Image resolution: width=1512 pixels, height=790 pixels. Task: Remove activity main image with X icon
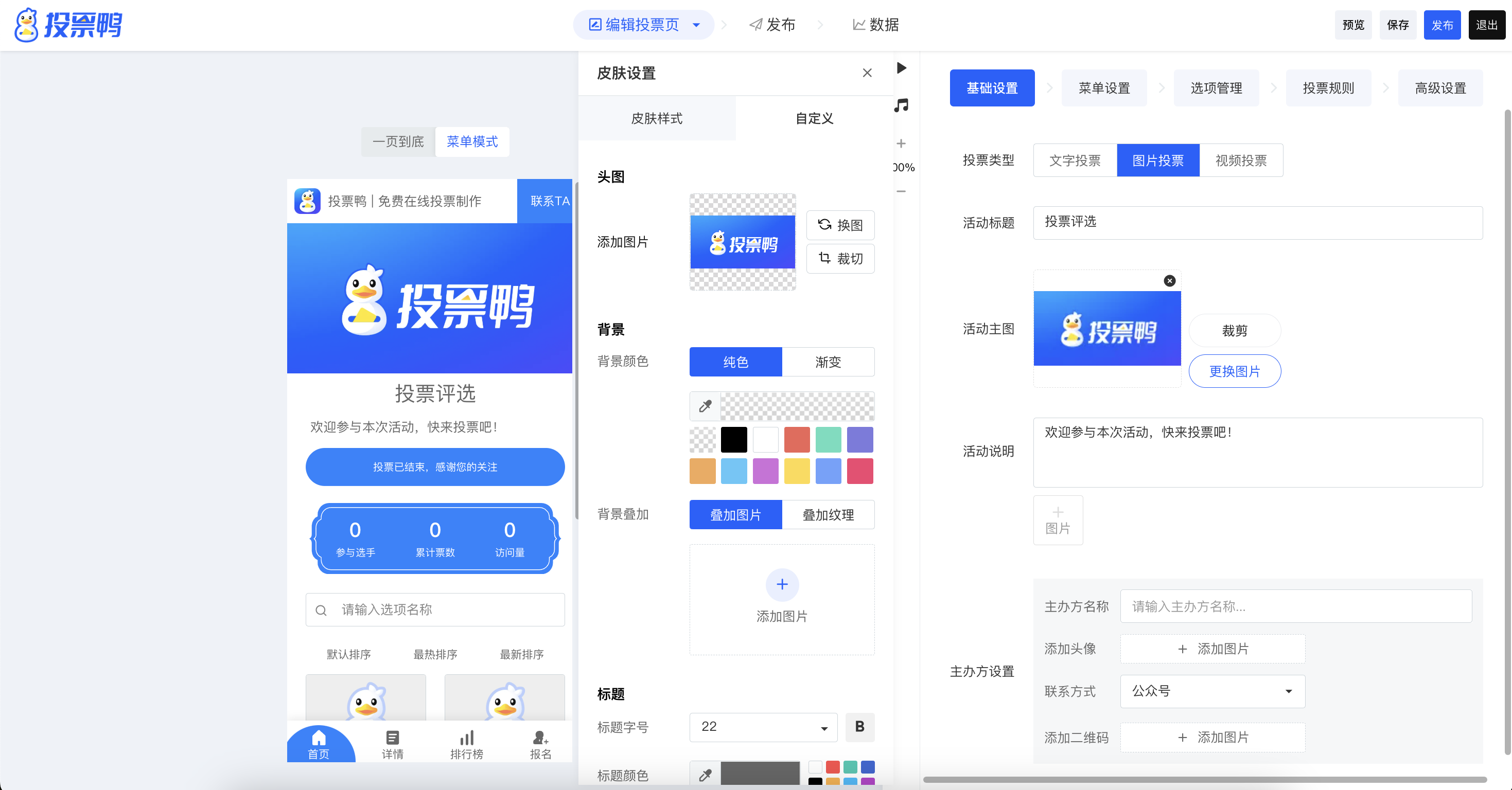pos(1169,281)
